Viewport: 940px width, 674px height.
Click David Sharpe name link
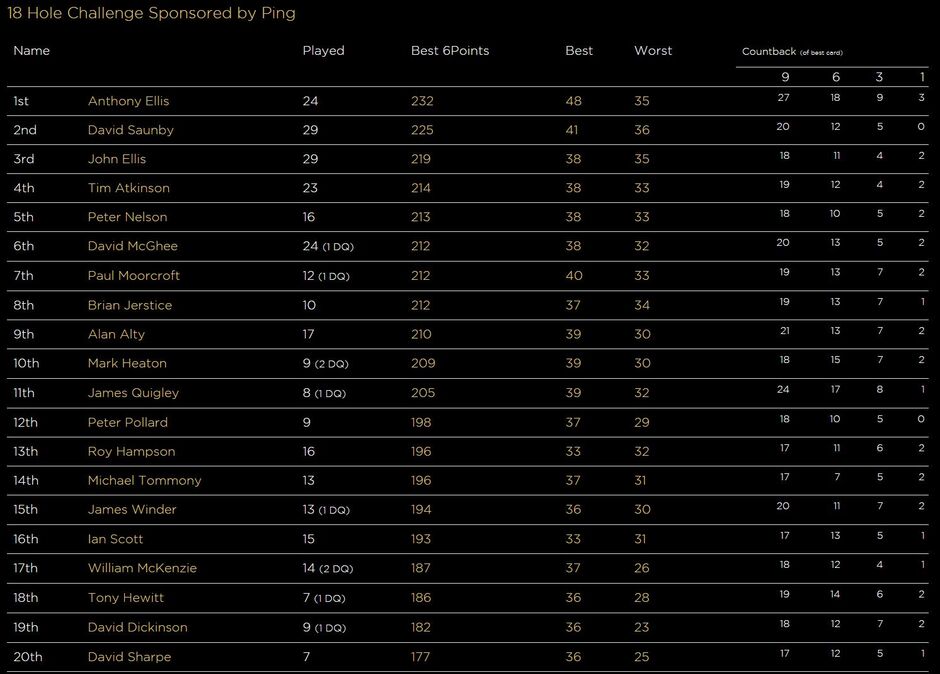pyautogui.click(x=129, y=657)
